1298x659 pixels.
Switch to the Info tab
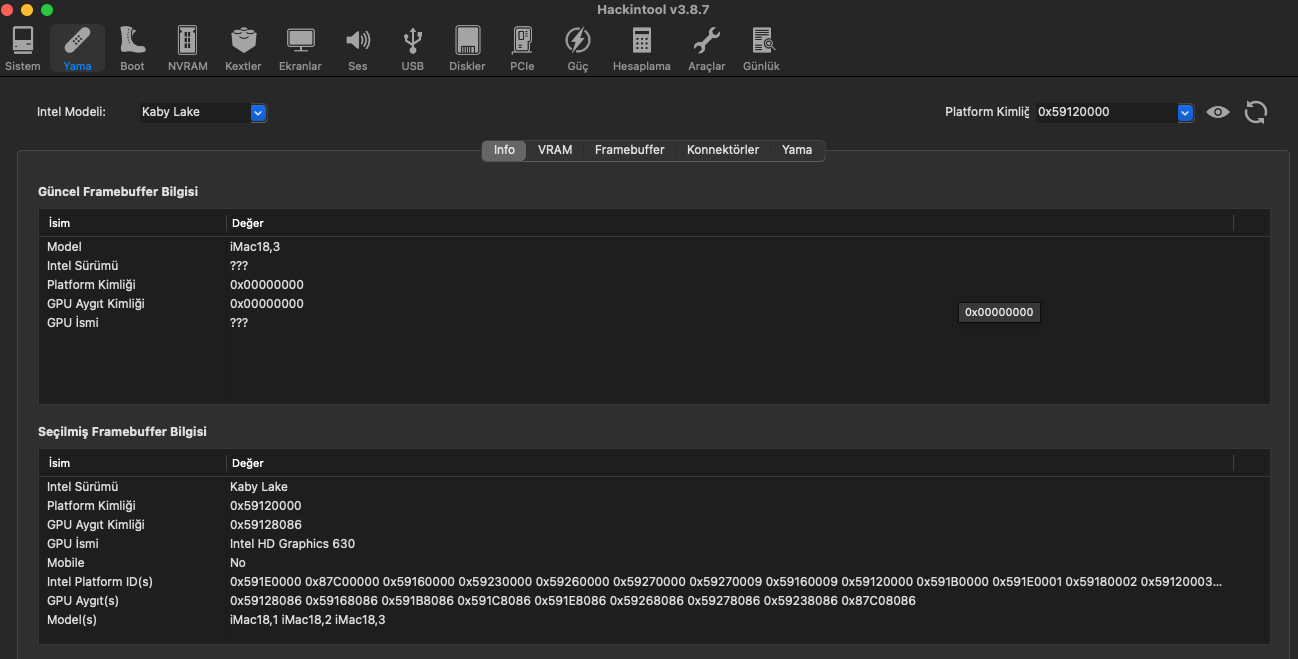pos(504,150)
